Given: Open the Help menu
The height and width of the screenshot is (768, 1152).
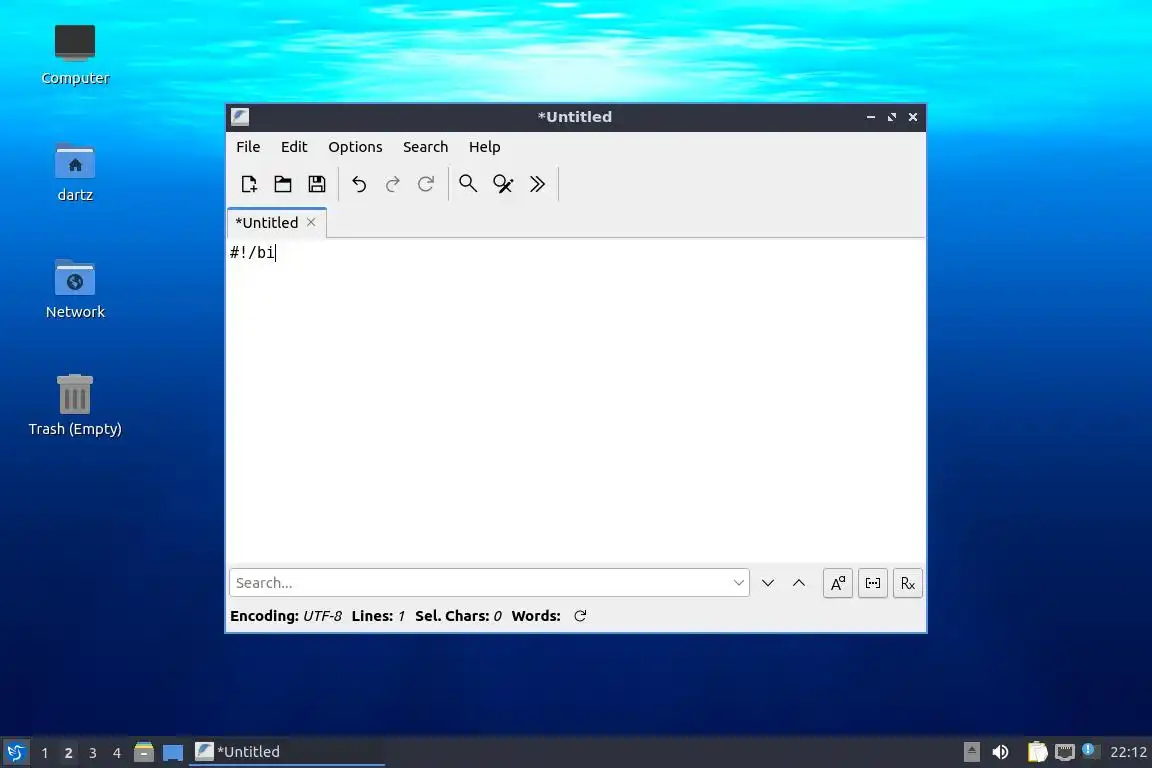Looking at the screenshot, I should click(484, 147).
